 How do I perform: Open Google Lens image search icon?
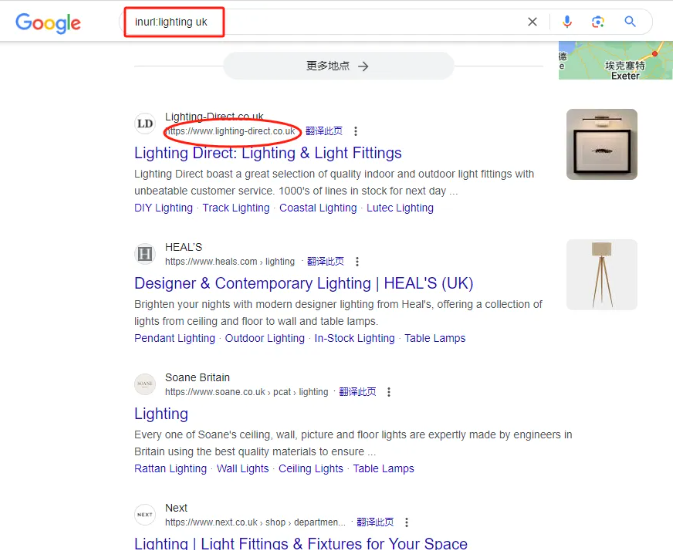click(x=598, y=21)
